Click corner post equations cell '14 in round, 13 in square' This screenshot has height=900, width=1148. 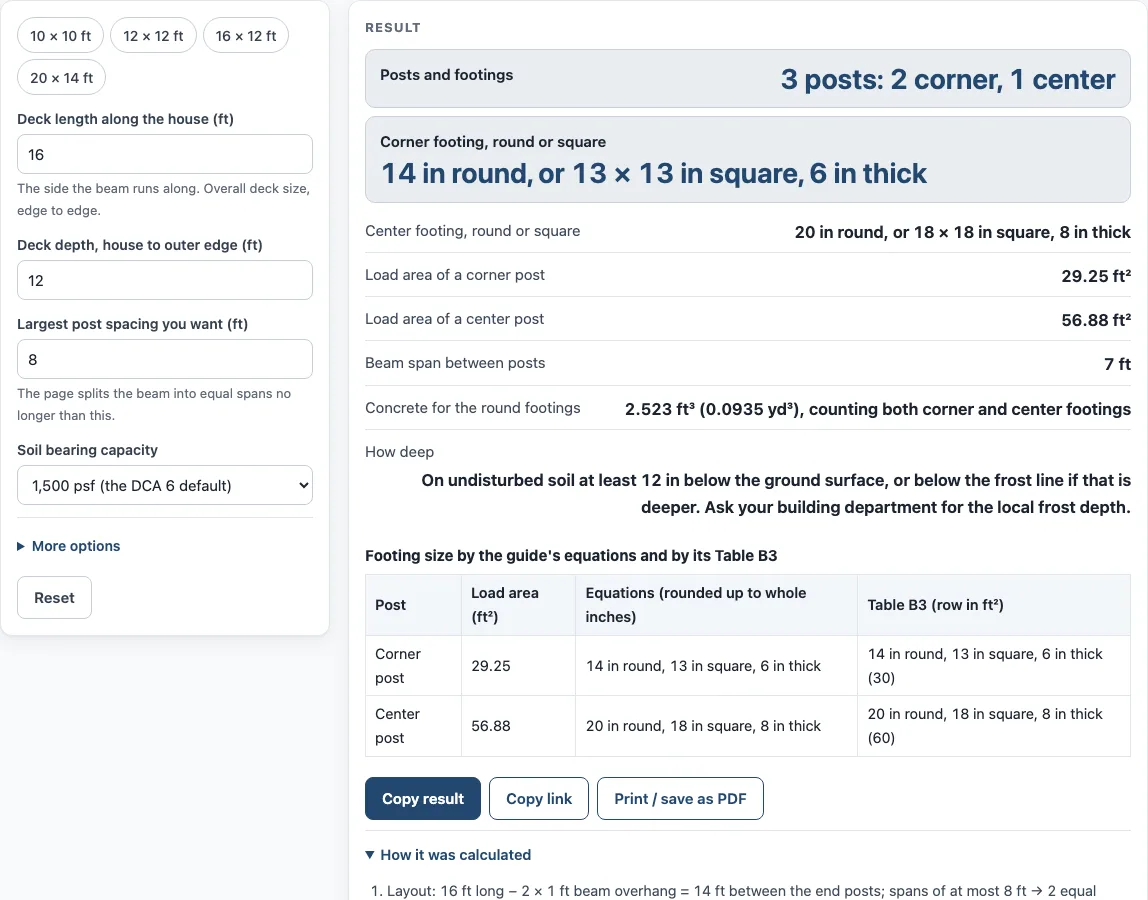(716, 666)
